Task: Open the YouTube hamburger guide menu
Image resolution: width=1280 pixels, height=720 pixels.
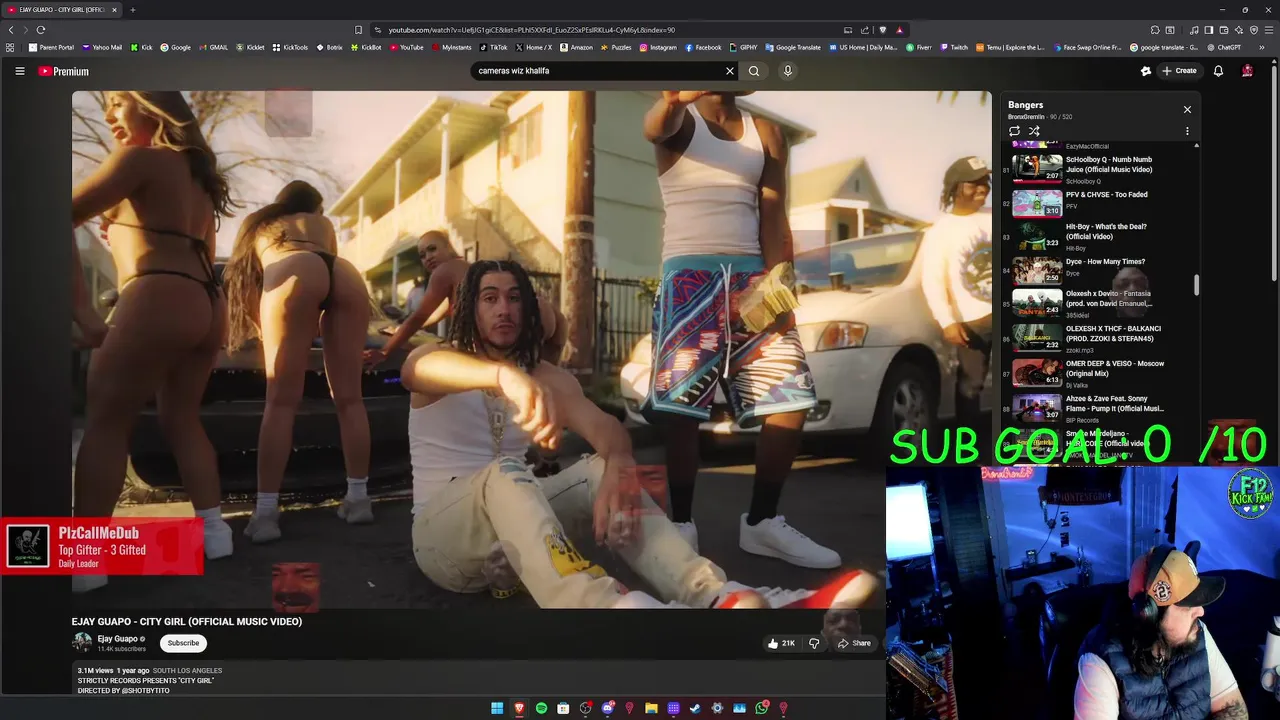Action: point(19,71)
